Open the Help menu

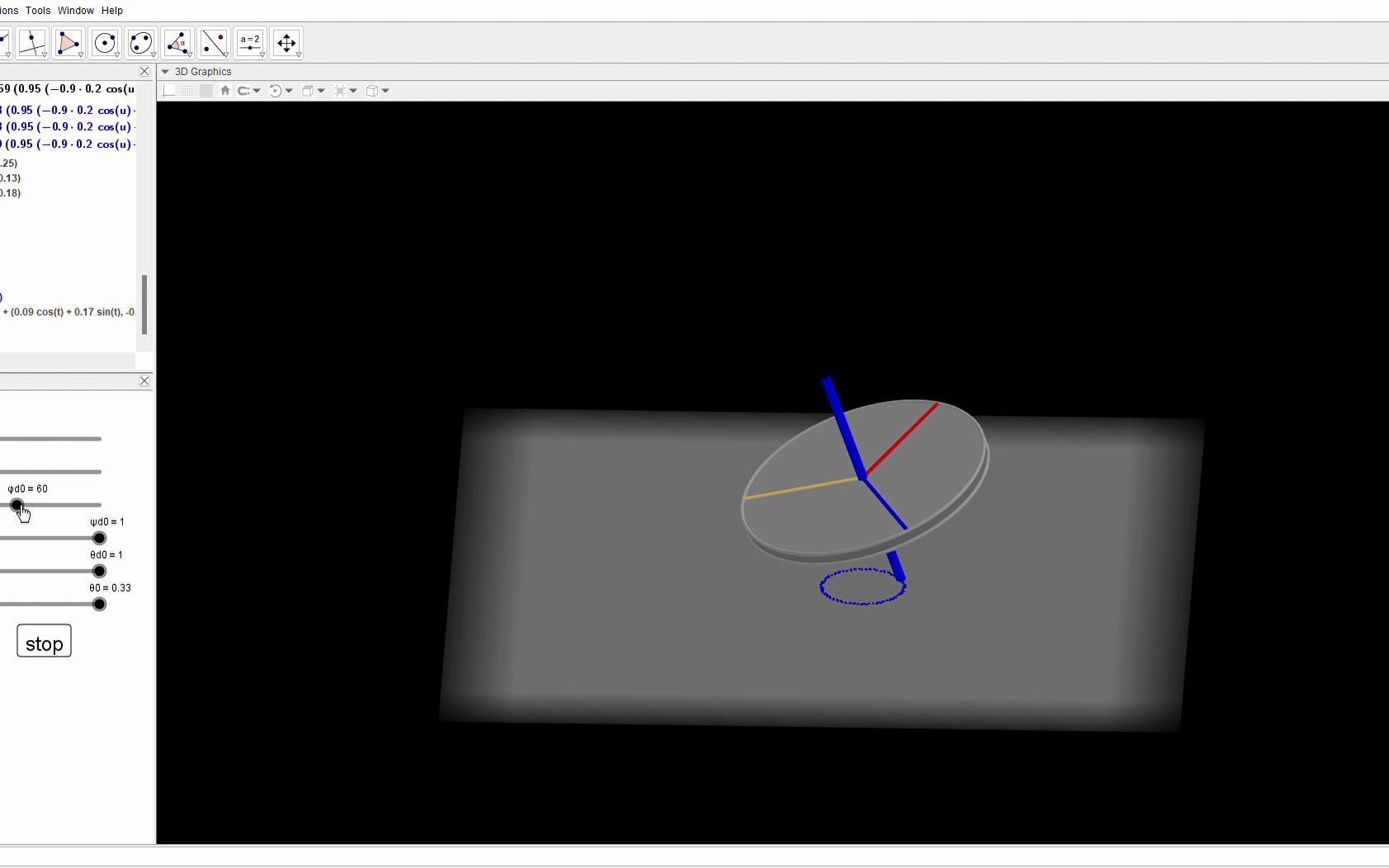[x=112, y=10]
